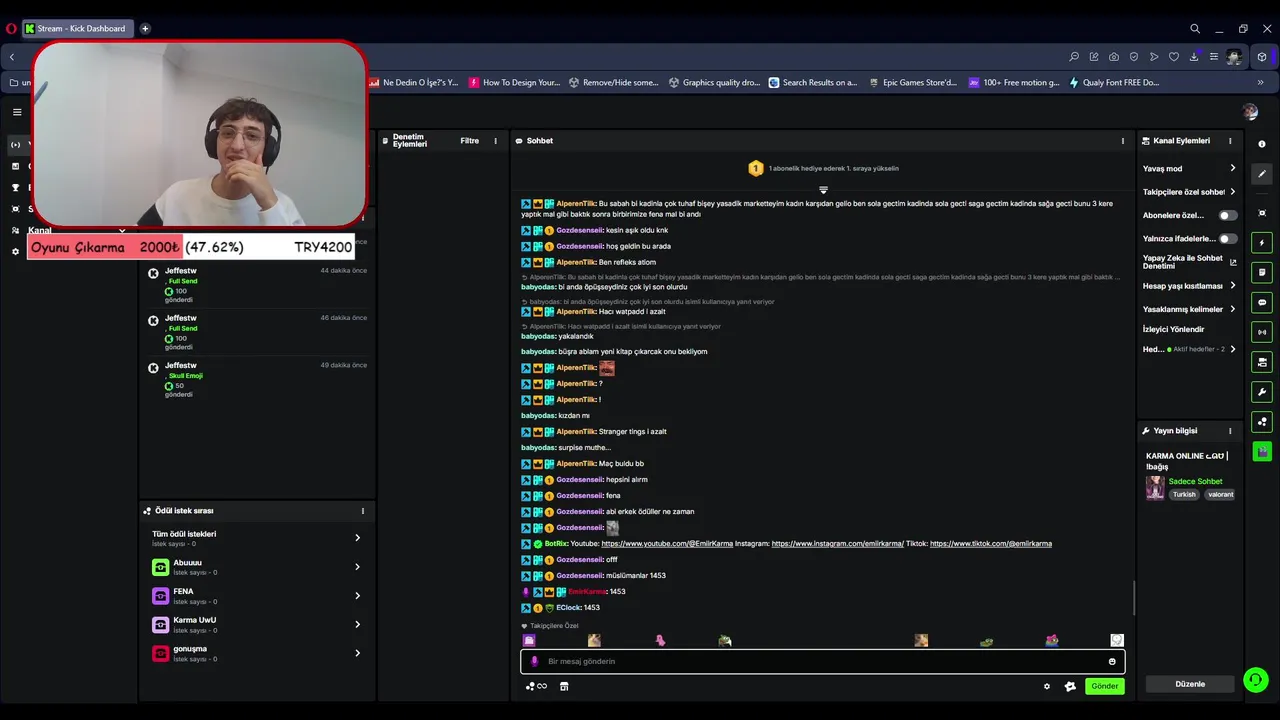Open 'Epic Games Store'd...' bookmark

[x=912, y=83]
